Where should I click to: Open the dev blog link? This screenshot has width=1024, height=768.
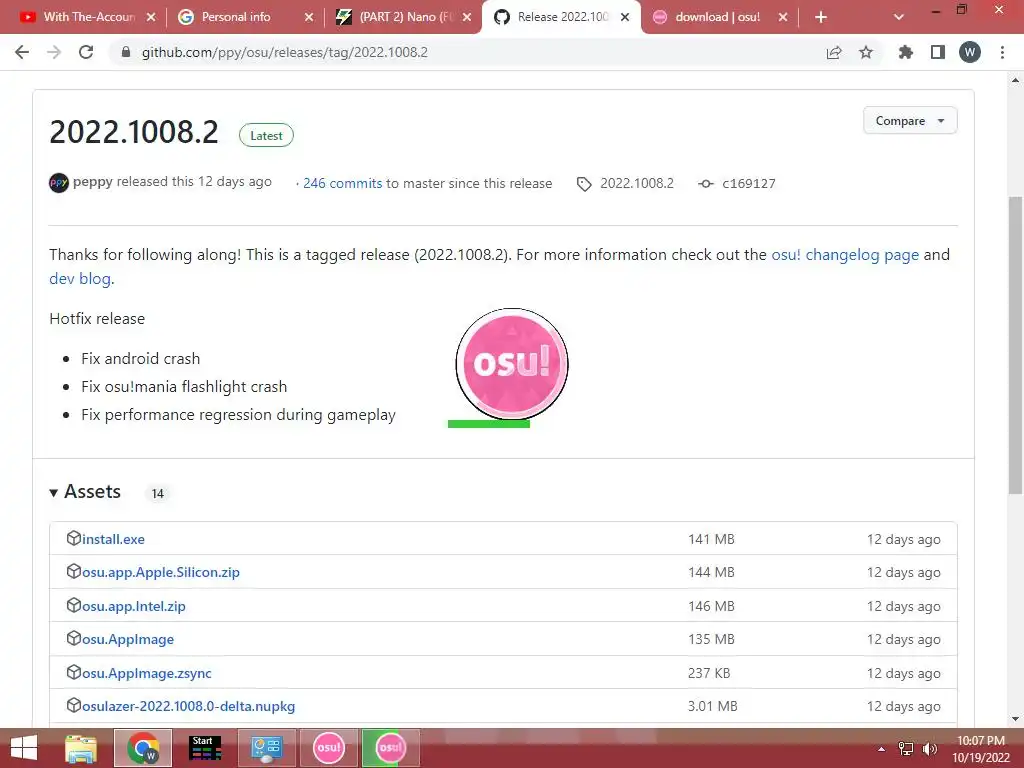pyautogui.click(x=80, y=279)
